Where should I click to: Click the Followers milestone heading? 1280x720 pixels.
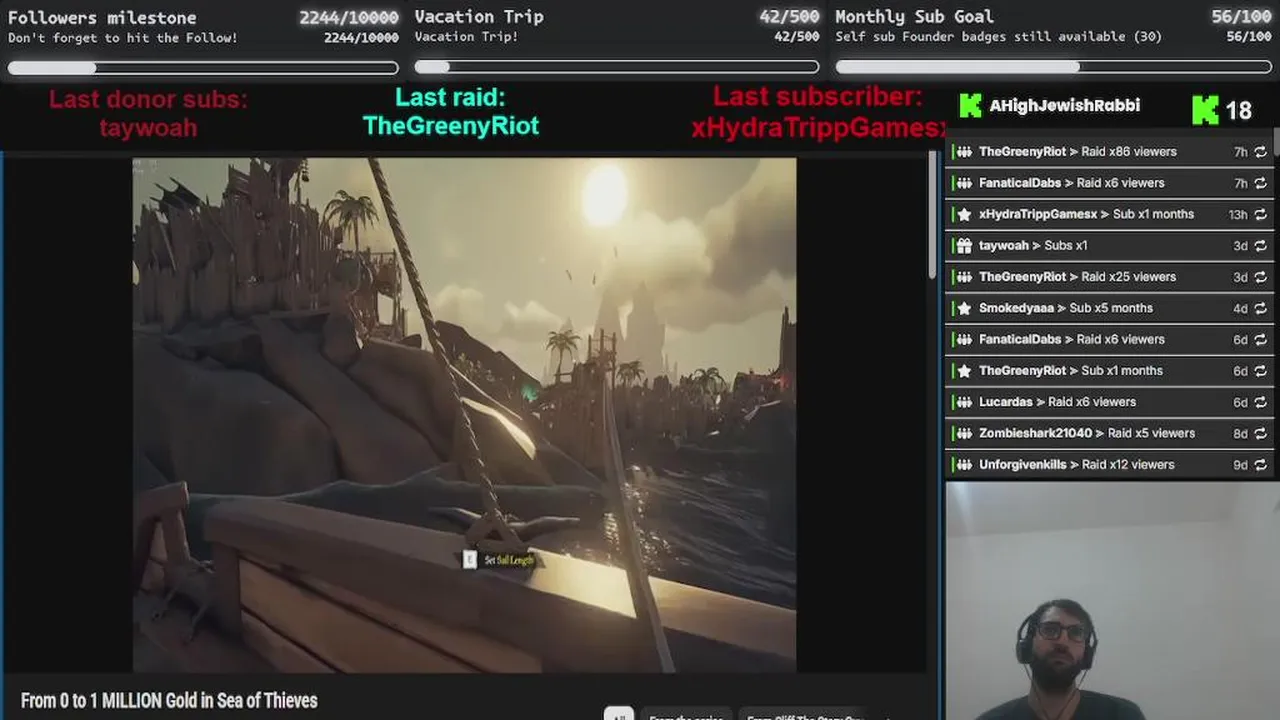[102, 17]
